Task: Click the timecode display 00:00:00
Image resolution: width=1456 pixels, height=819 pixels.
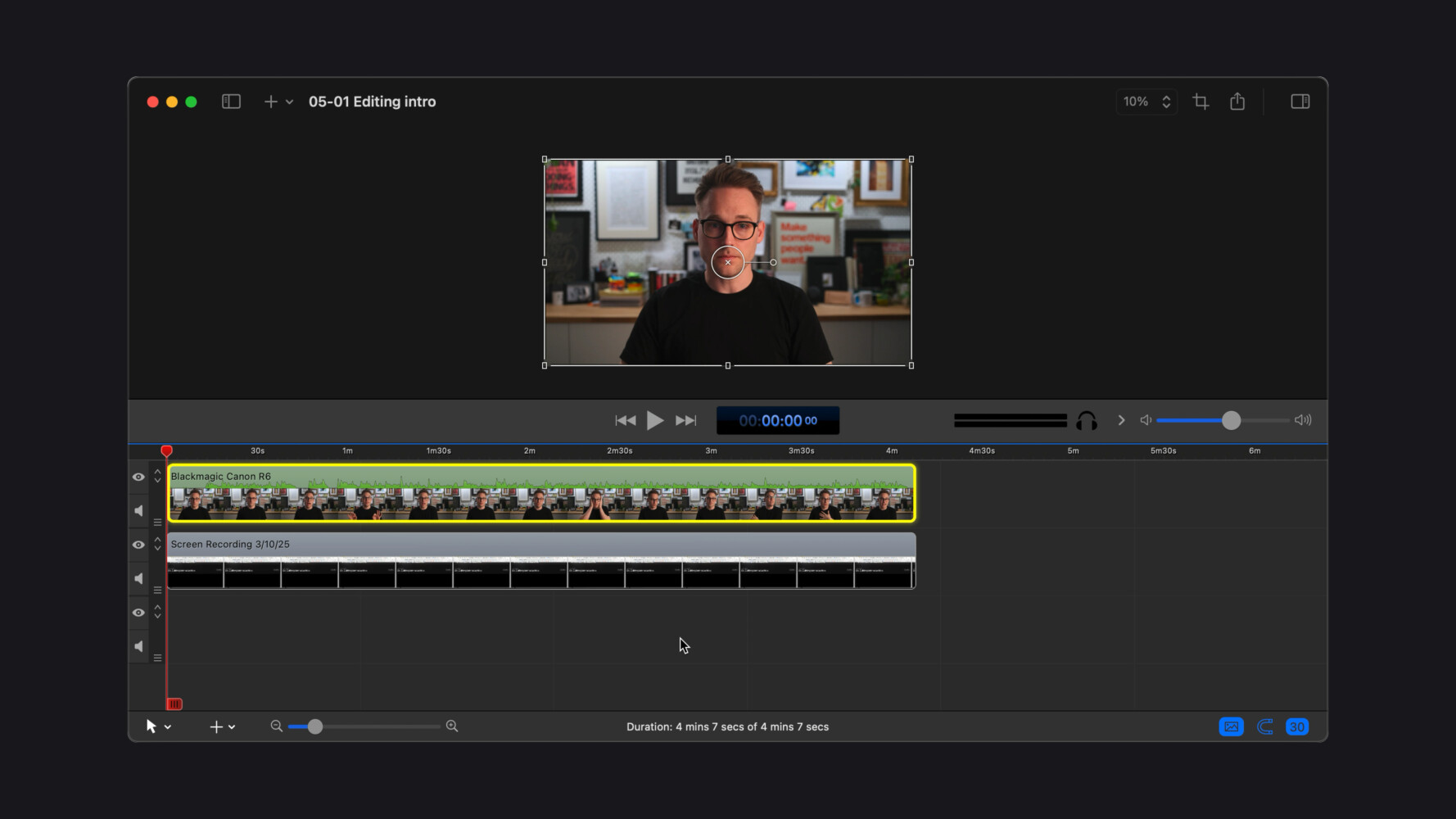Action: tap(778, 420)
